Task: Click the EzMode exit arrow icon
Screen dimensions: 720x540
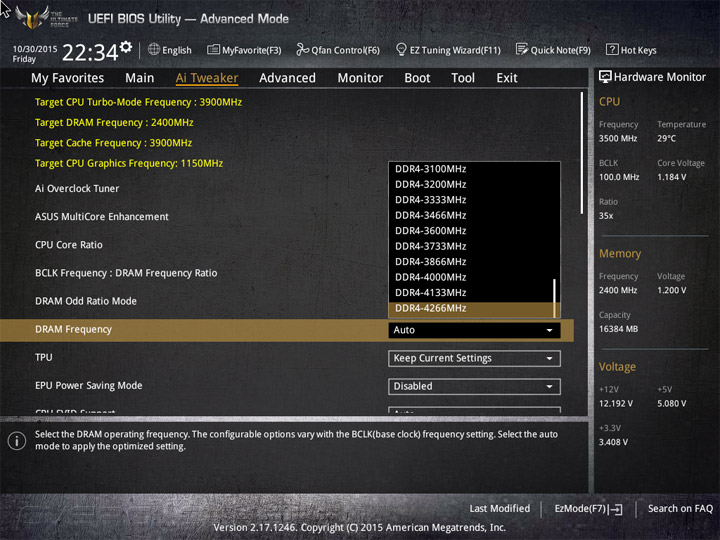Action: coord(616,509)
